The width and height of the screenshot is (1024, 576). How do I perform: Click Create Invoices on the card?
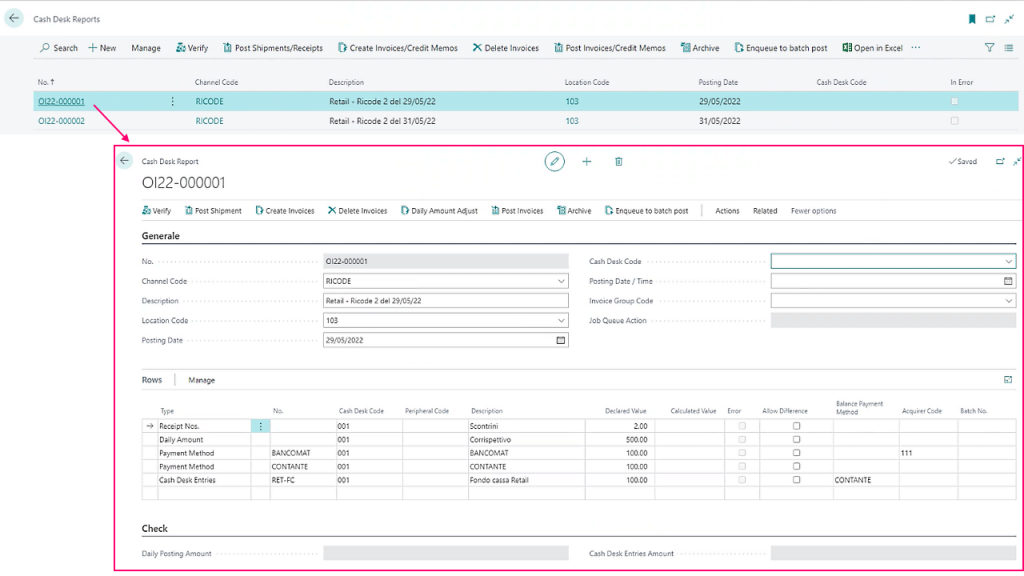[285, 211]
